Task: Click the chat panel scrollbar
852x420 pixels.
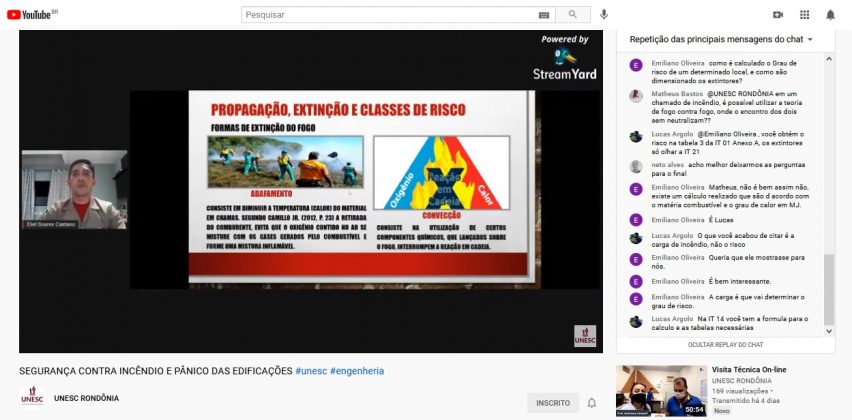Action: coord(828,290)
